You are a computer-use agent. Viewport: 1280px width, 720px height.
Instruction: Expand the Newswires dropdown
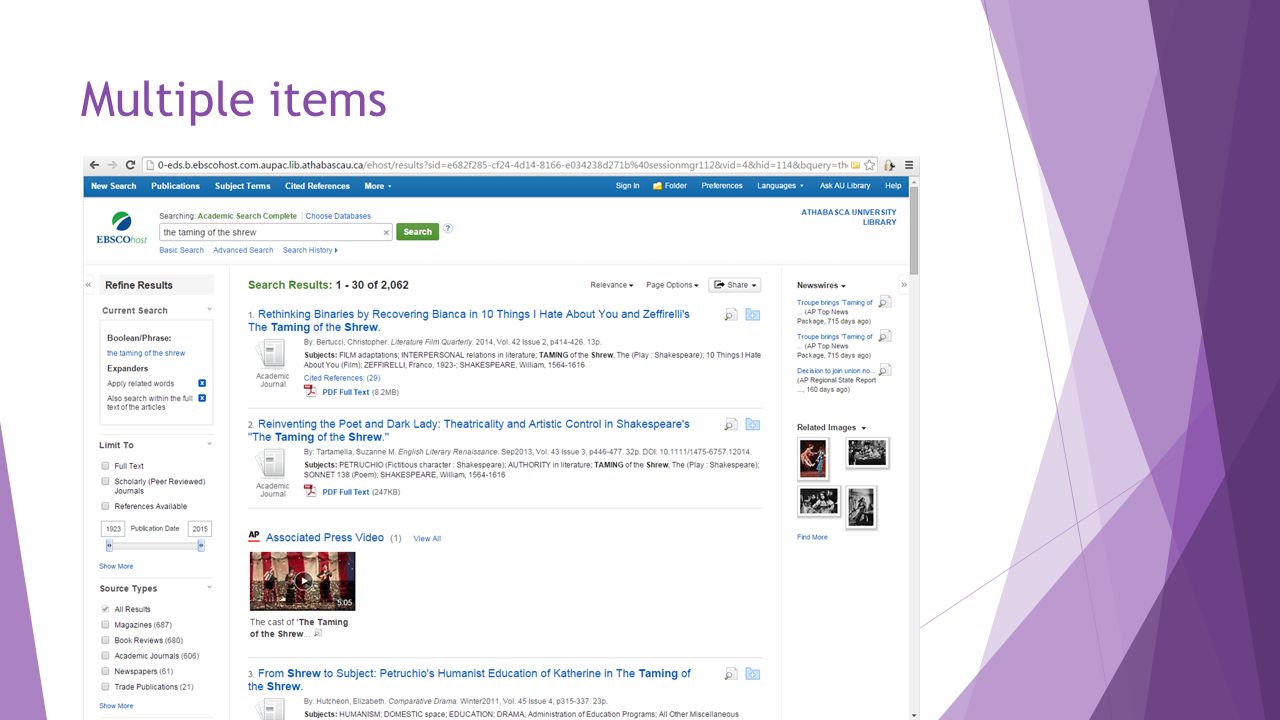coord(821,286)
